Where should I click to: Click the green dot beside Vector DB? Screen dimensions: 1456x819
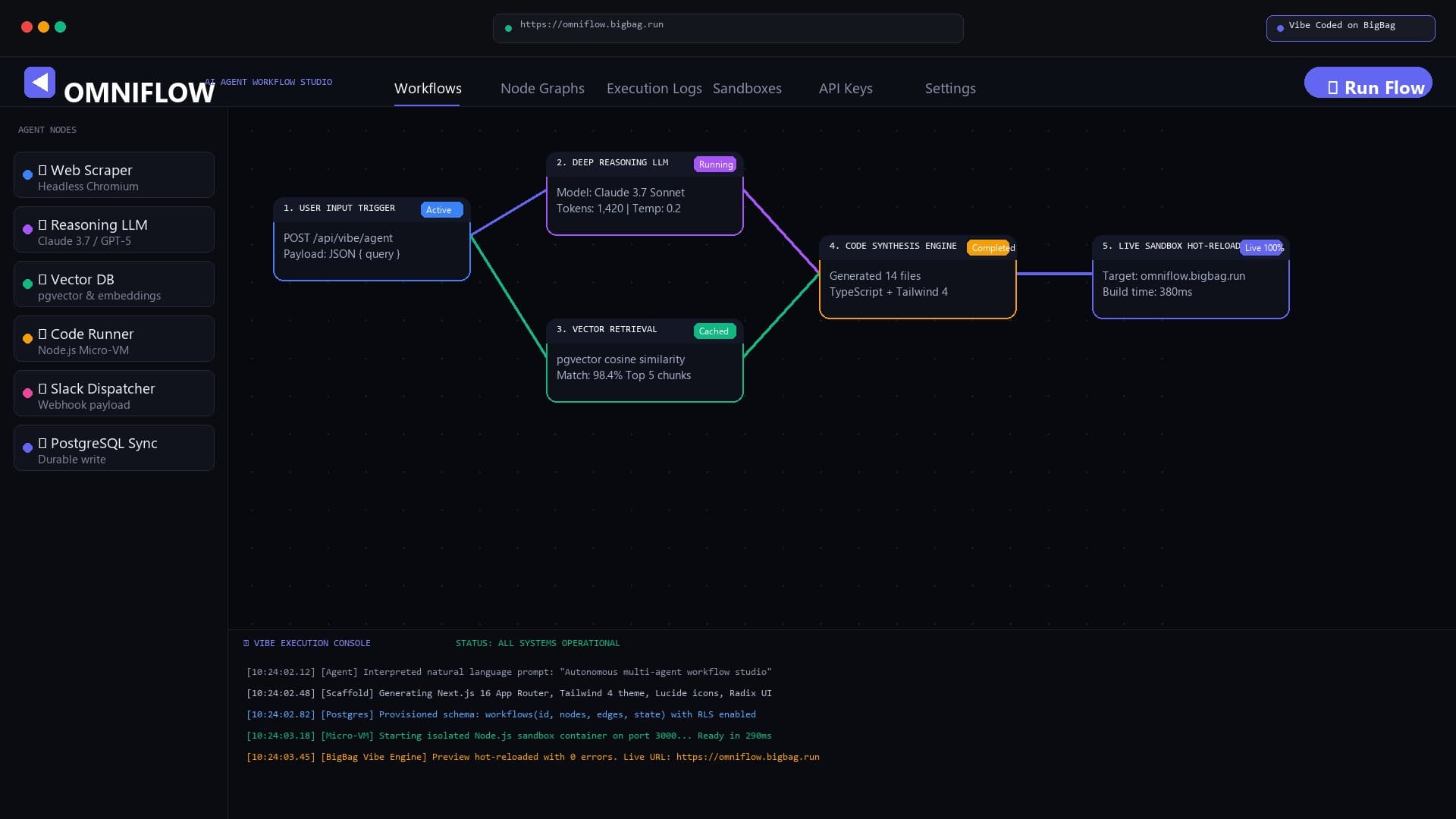click(27, 284)
